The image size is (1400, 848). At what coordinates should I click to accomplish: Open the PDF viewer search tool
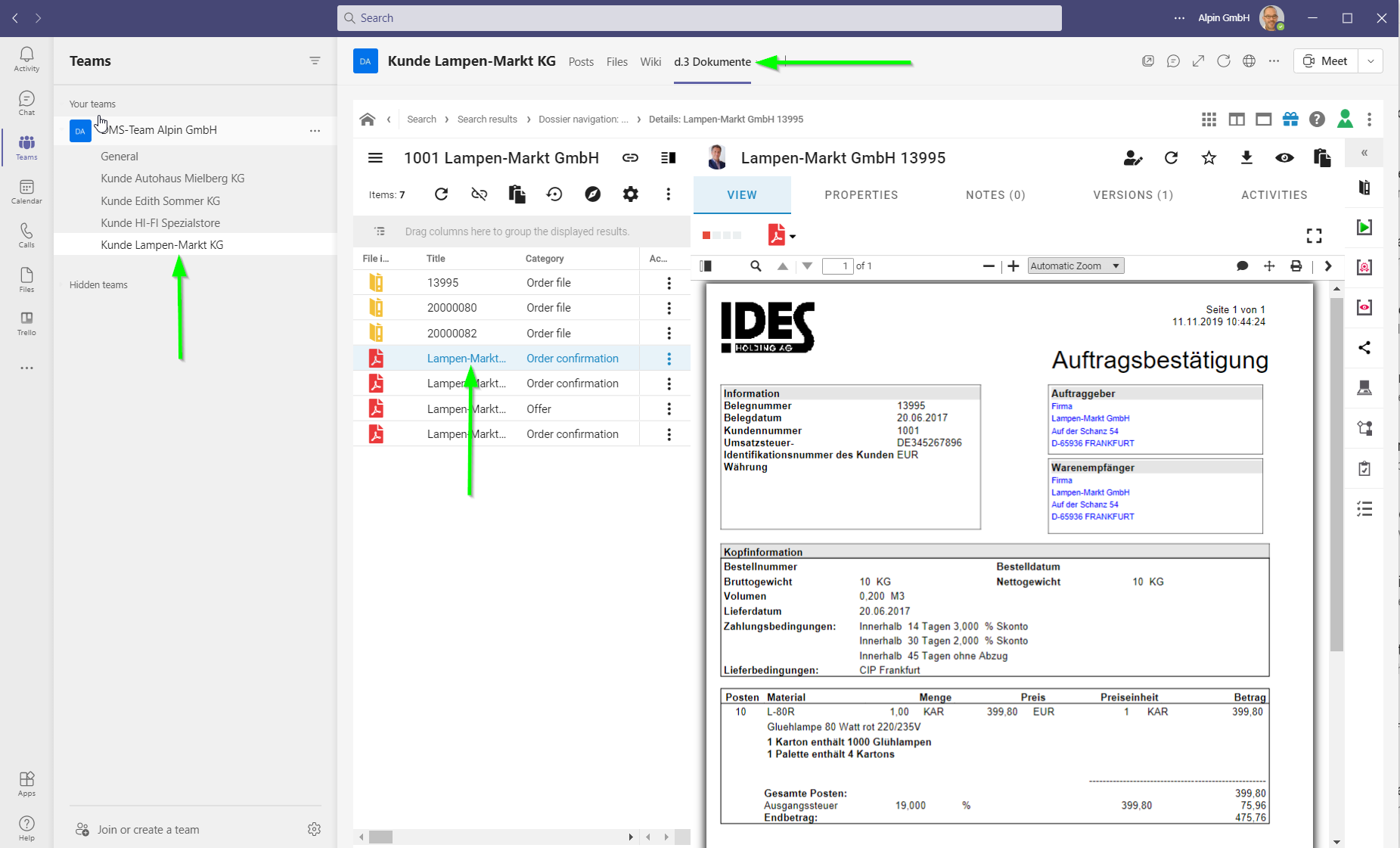pos(756,266)
